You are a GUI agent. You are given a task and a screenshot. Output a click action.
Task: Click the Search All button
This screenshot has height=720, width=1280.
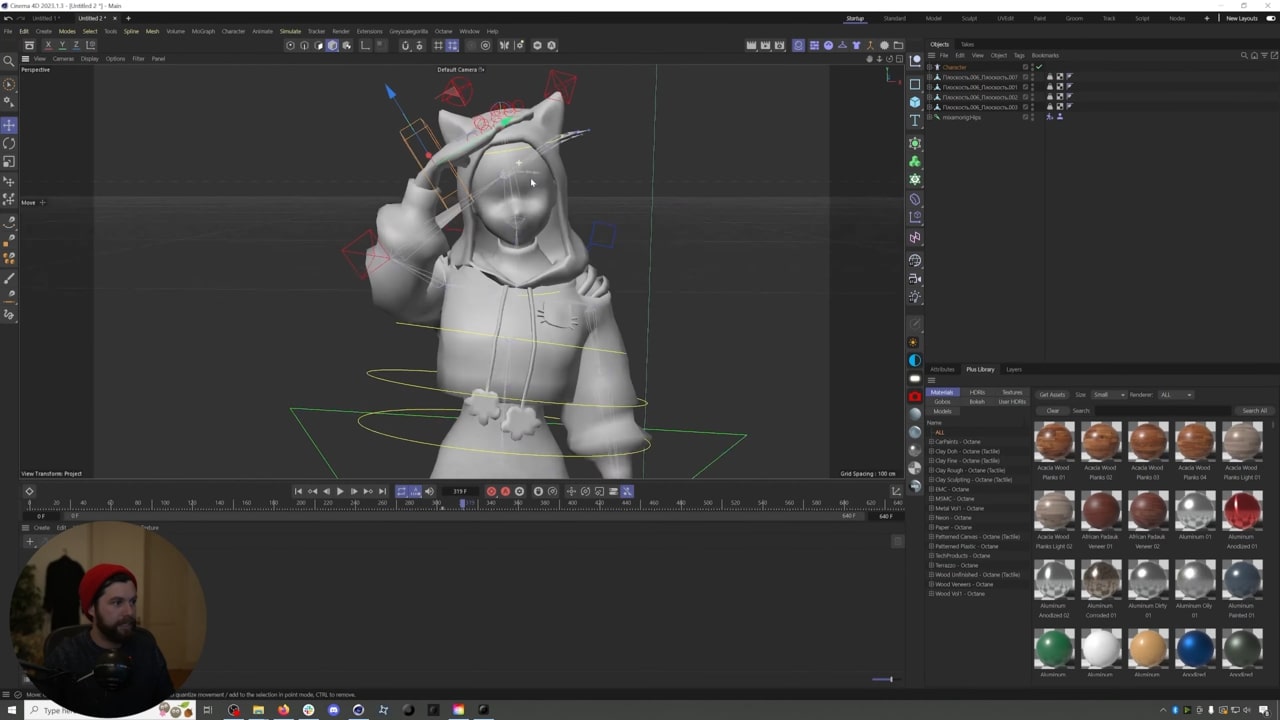click(1254, 410)
